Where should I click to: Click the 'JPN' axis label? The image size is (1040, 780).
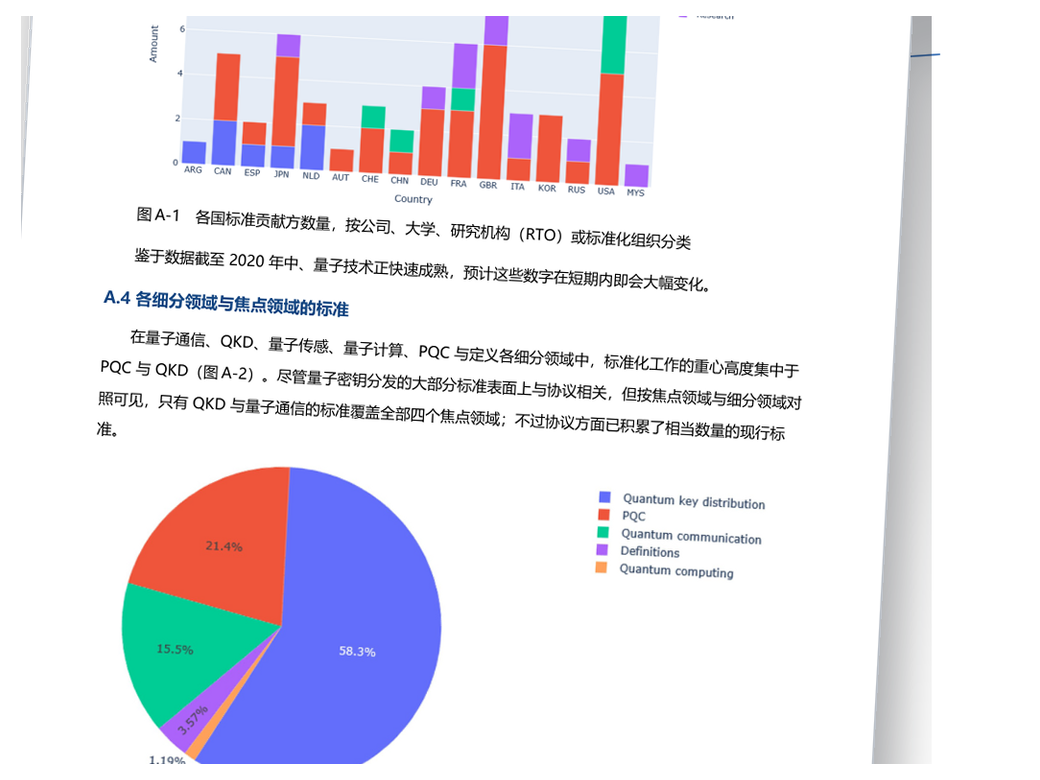[x=281, y=174]
